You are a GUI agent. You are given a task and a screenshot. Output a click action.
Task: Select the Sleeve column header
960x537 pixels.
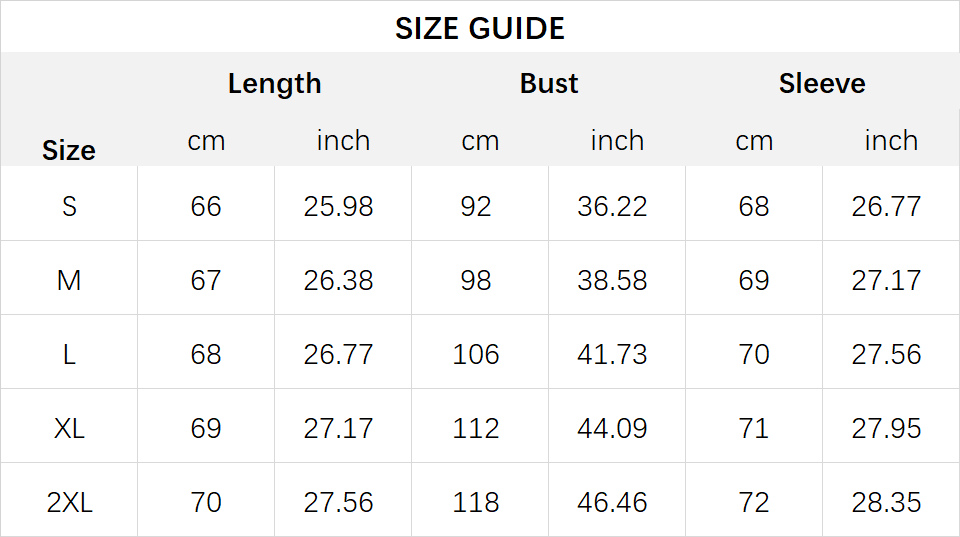click(x=822, y=83)
